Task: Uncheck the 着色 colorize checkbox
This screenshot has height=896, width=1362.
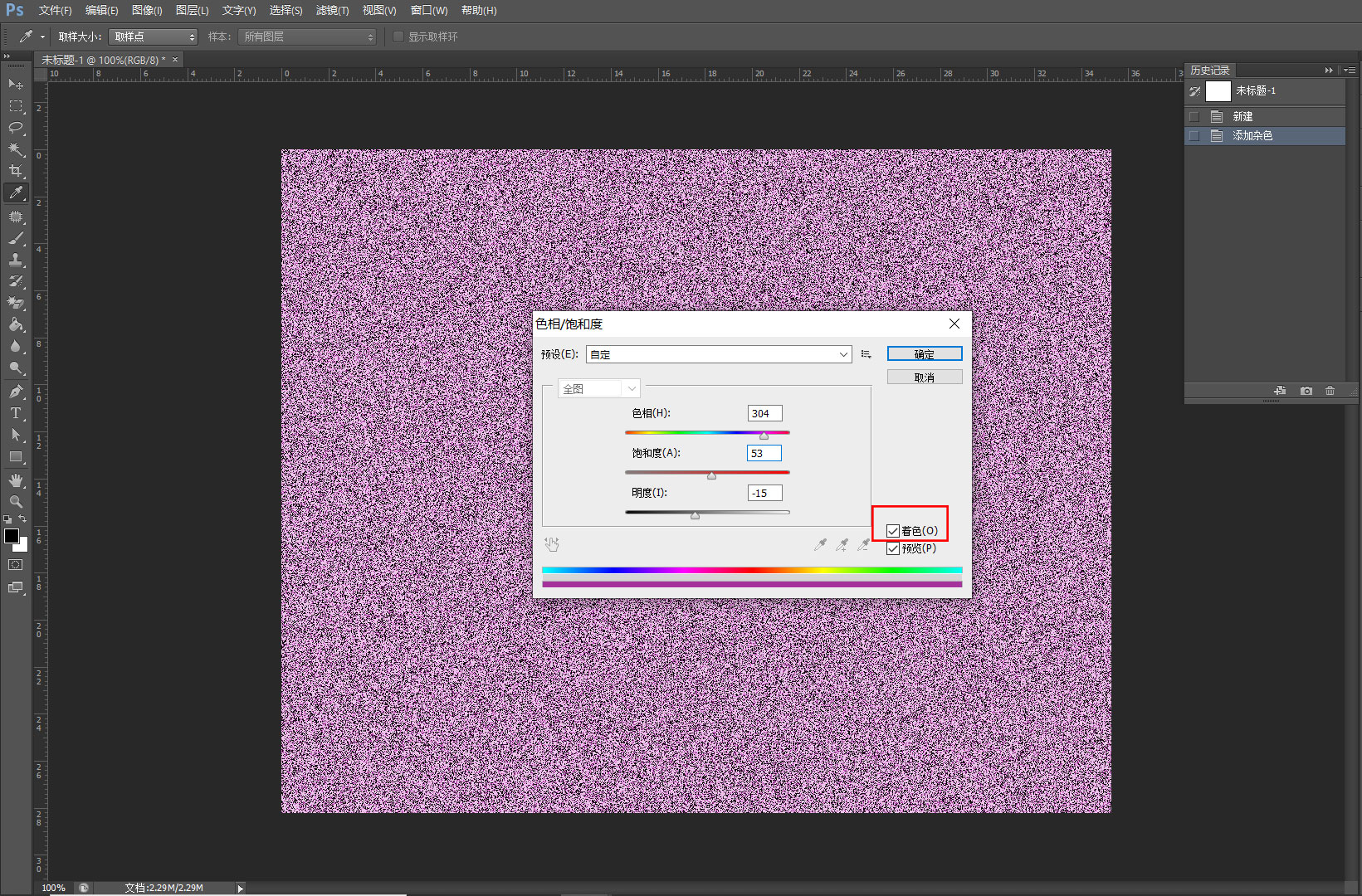Action: click(x=893, y=531)
